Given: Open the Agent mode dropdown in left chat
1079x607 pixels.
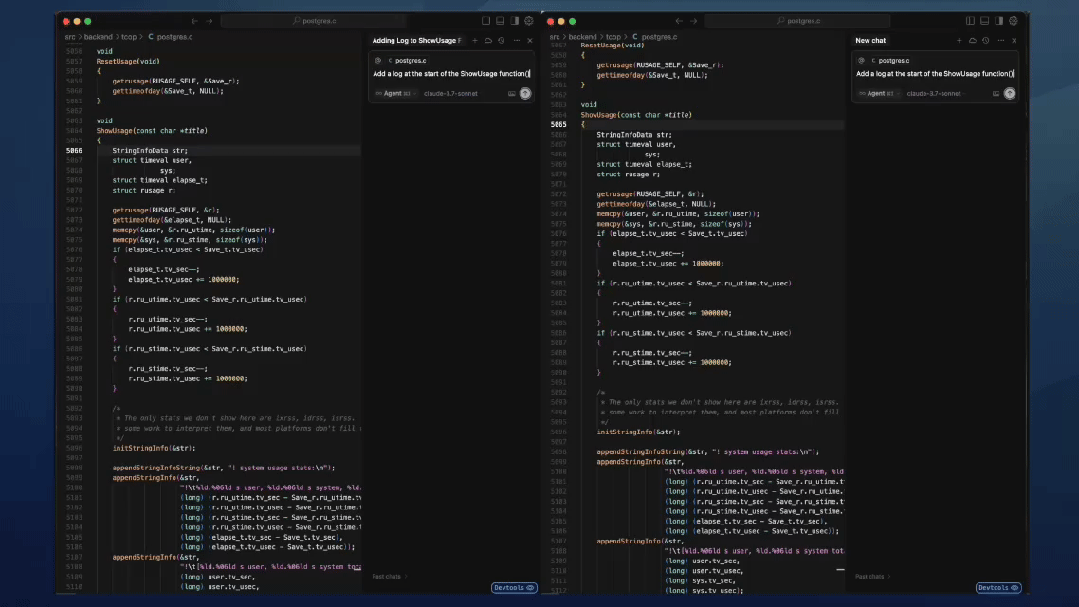Looking at the screenshot, I should click(x=394, y=93).
